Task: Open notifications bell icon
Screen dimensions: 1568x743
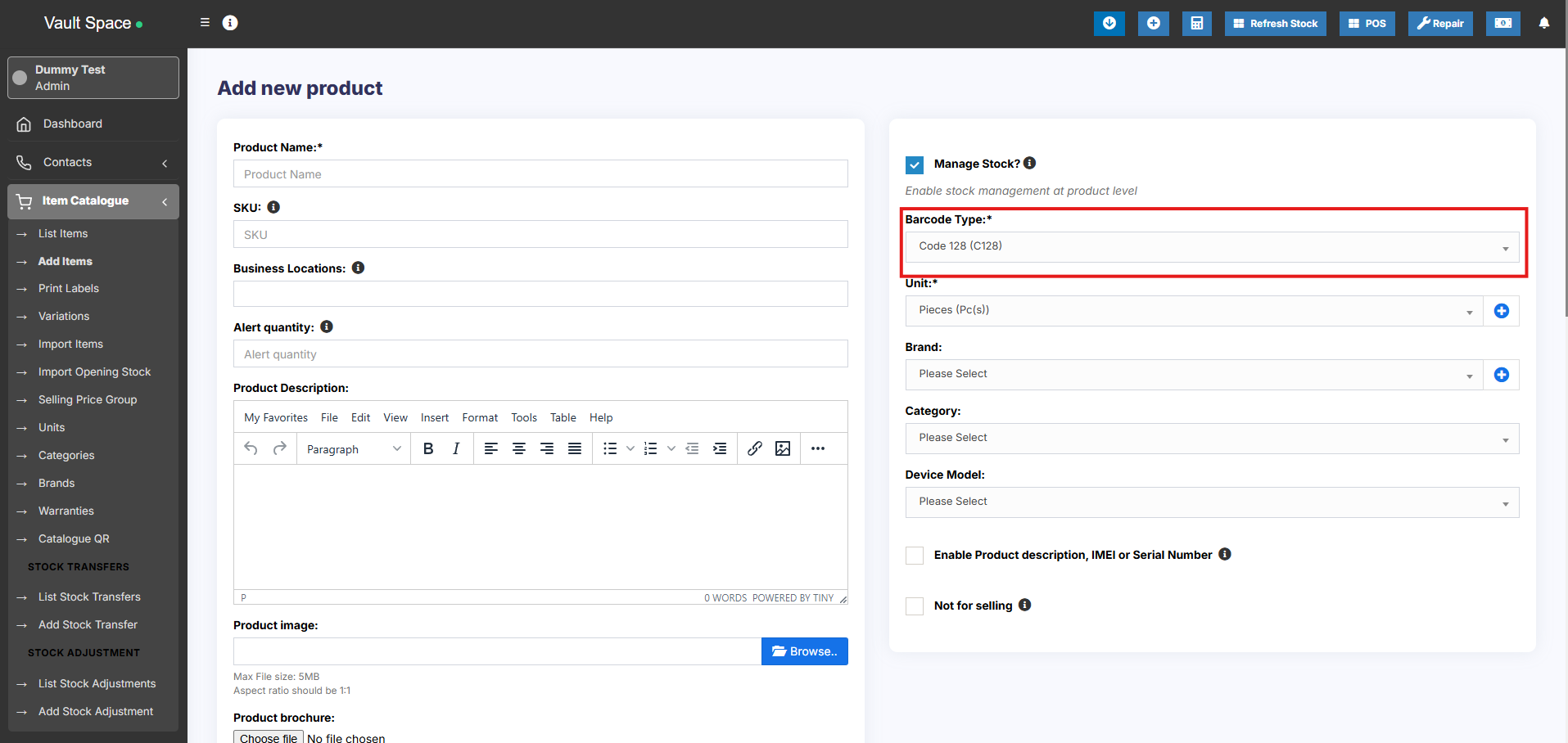Action: (1543, 24)
